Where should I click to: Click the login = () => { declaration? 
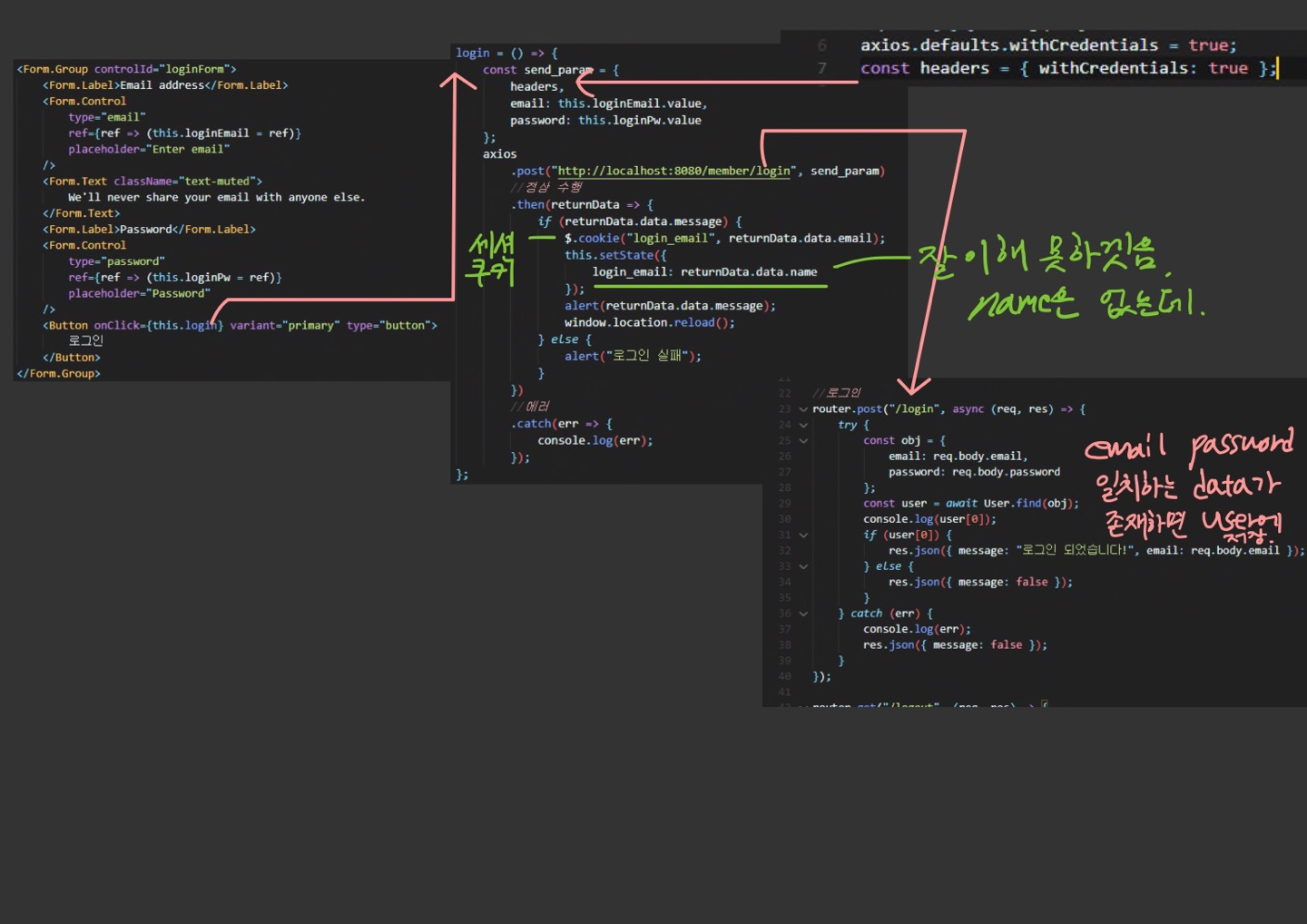click(x=506, y=53)
